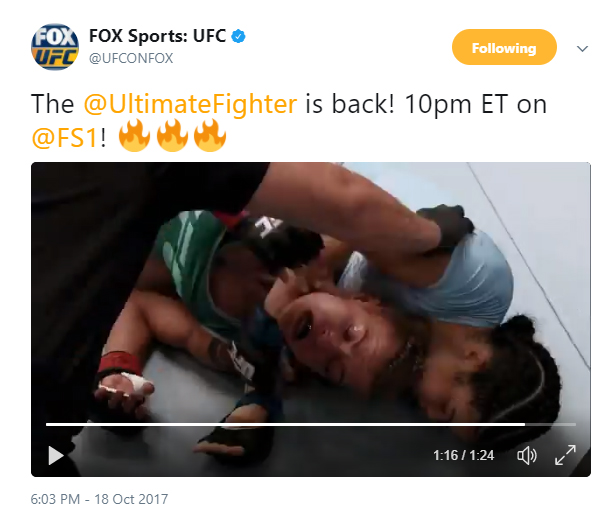Open the @FS1 mention link

[64, 138]
